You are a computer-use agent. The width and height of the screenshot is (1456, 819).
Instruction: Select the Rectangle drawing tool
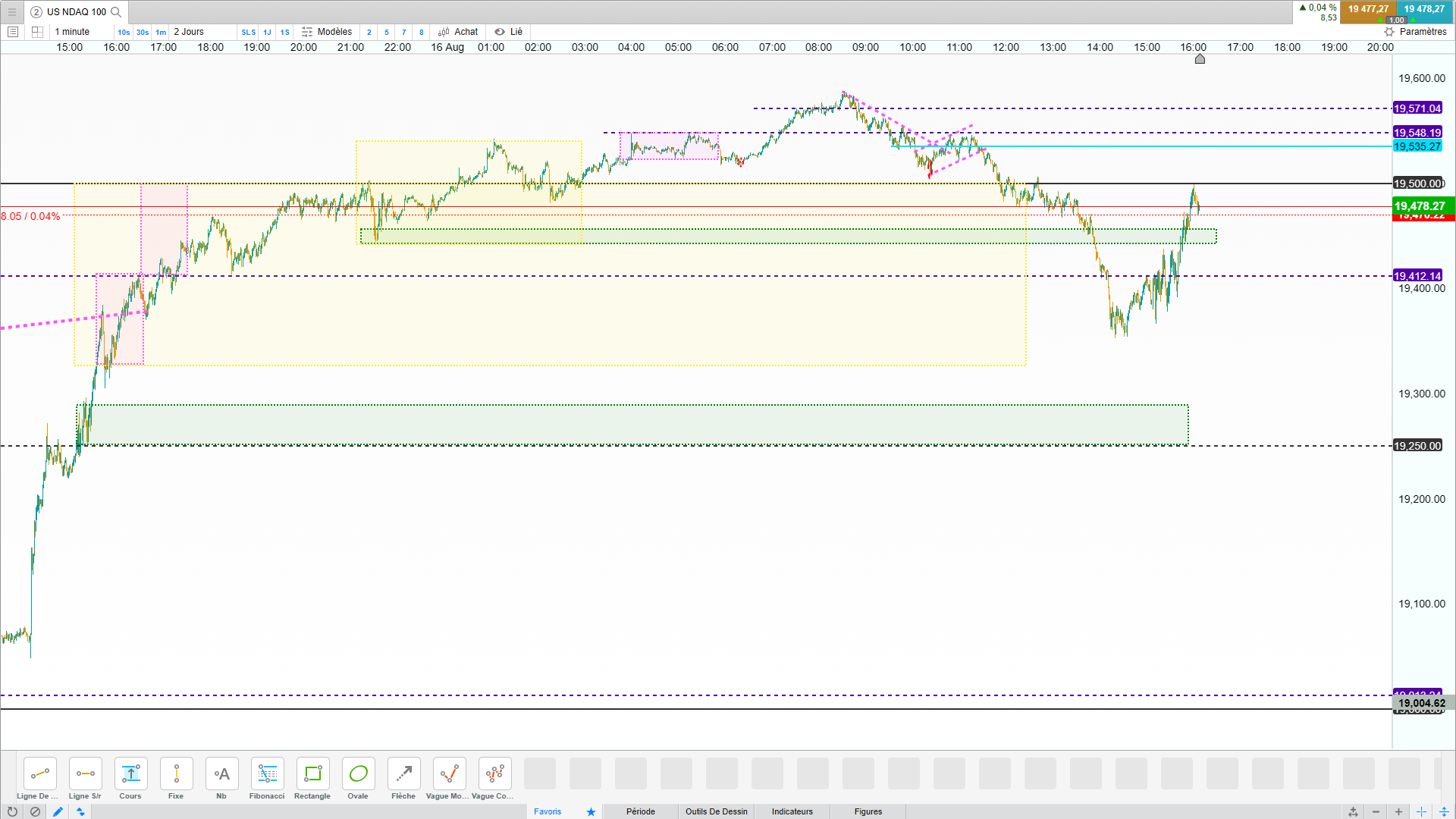pos(312,774)
